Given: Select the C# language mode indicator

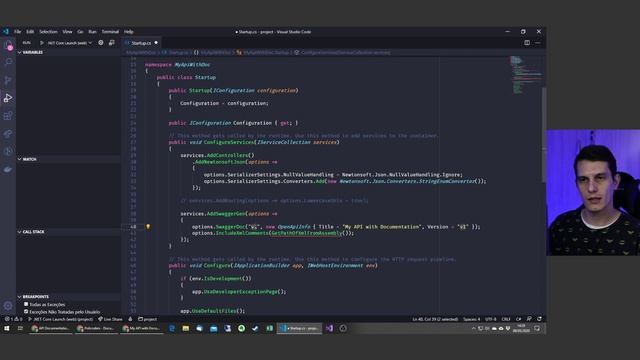Looking at the screenshot, I should click(x=519, y=319).
